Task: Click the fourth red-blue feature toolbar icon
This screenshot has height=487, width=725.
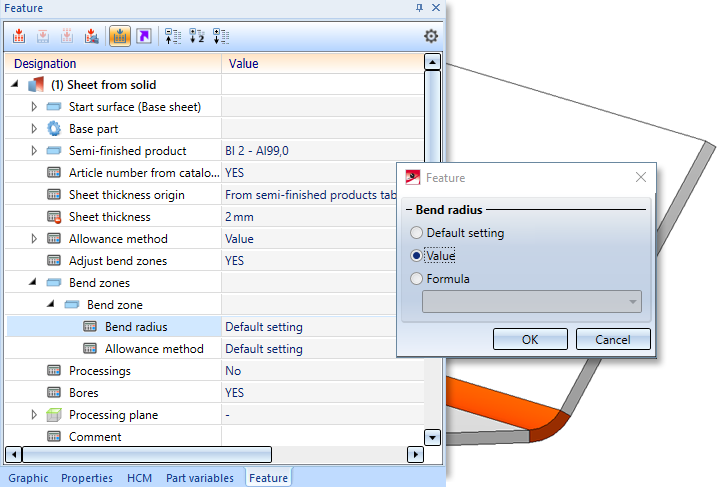Action: (91, 36)
